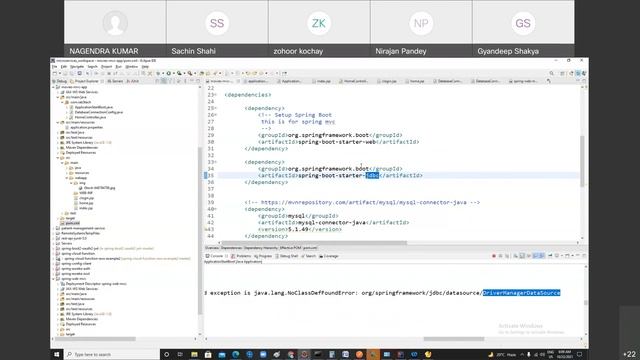This screenshot has height=360, width=640.
Task: Collapse the src/main/java folder arrow
Action: 58,97
